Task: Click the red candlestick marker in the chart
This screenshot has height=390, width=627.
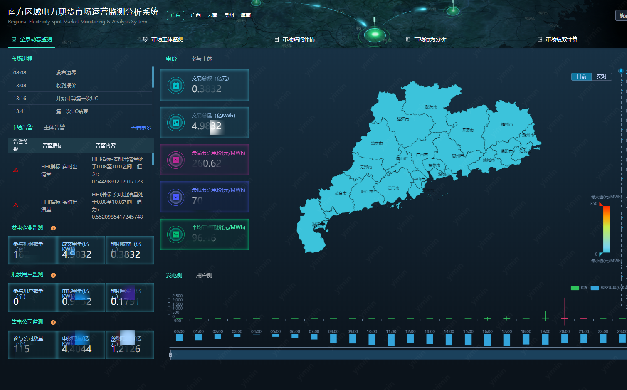Action: [565, 311]
